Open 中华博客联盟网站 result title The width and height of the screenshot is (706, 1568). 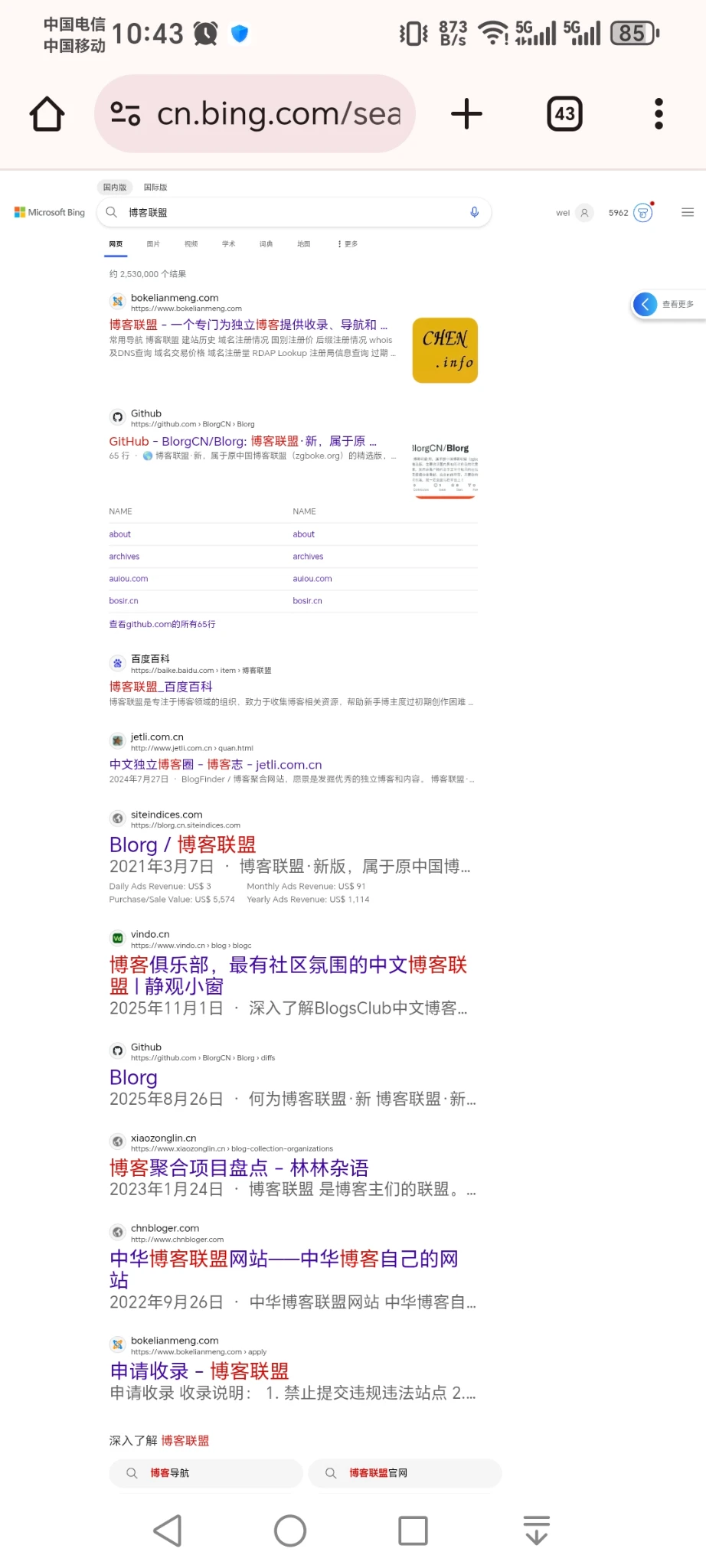pyautogui.click(x=283, y=1269)
